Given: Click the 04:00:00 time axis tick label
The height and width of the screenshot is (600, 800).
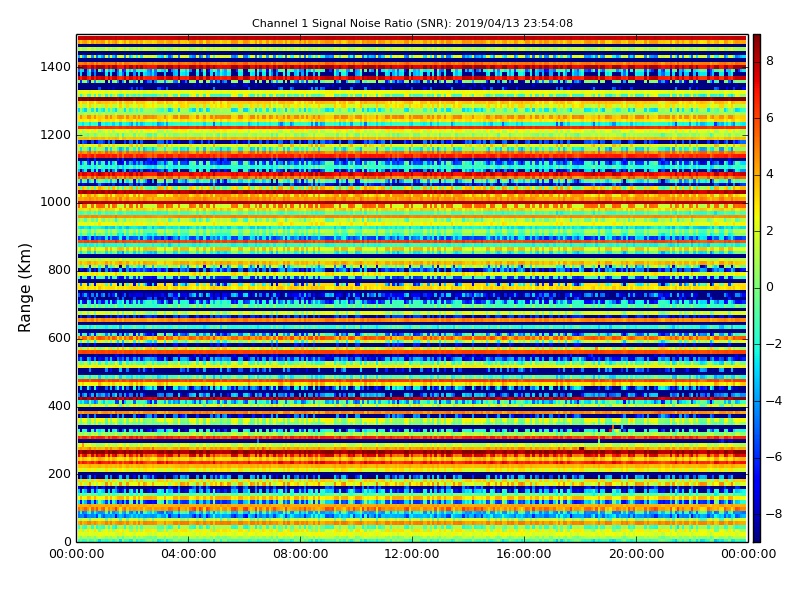Looking at the screenshot, I should point(188,555).
